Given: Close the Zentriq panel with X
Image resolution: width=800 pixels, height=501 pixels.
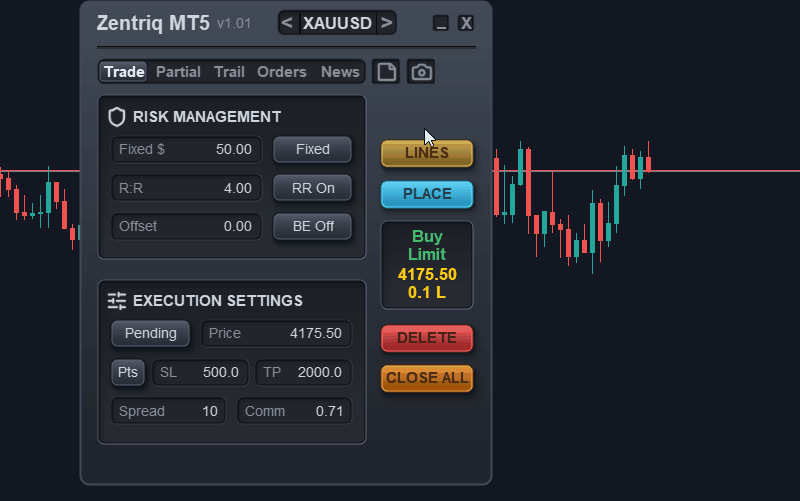Looking at the screenshot, I should click(466, 23).
